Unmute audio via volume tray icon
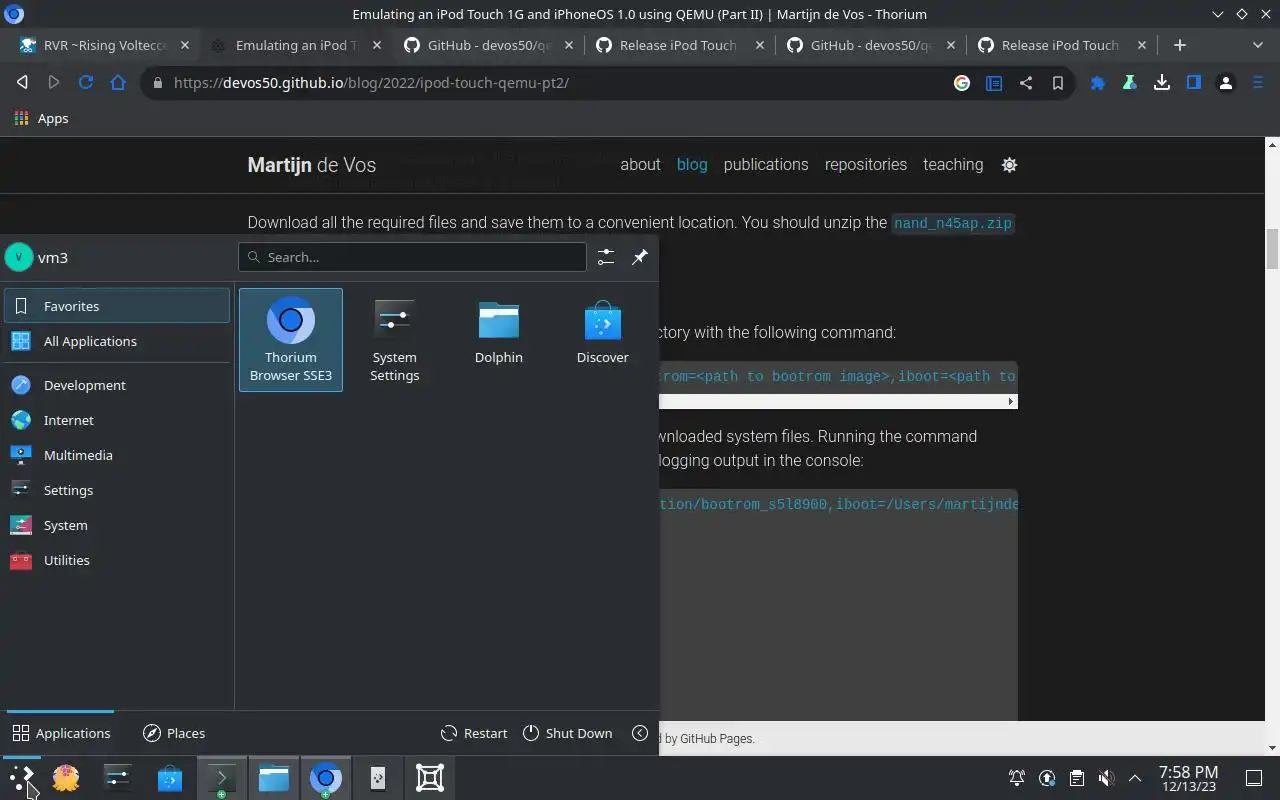Image resolution: width=1280 pixels, height=800 pixels. [x=1106, y=778]
